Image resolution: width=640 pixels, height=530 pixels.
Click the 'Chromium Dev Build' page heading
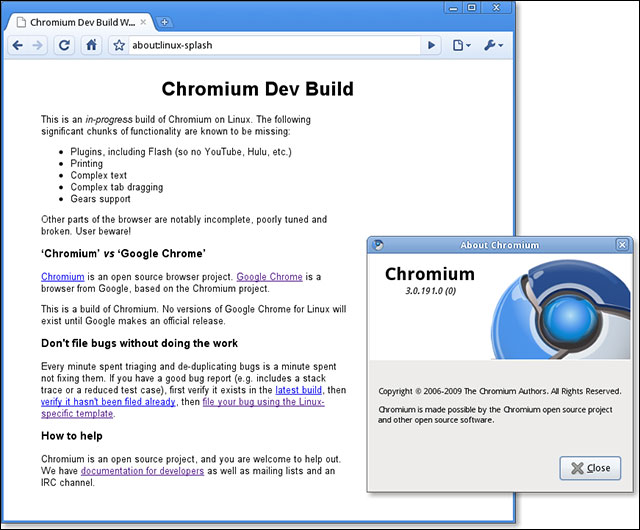point(258,89)
